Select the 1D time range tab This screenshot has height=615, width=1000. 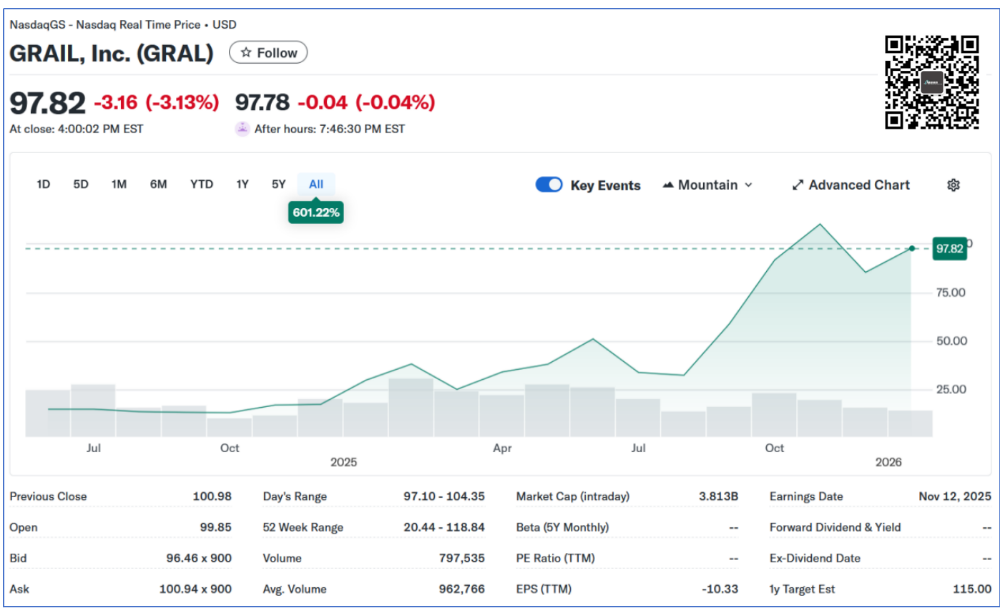tap(44, 184)
